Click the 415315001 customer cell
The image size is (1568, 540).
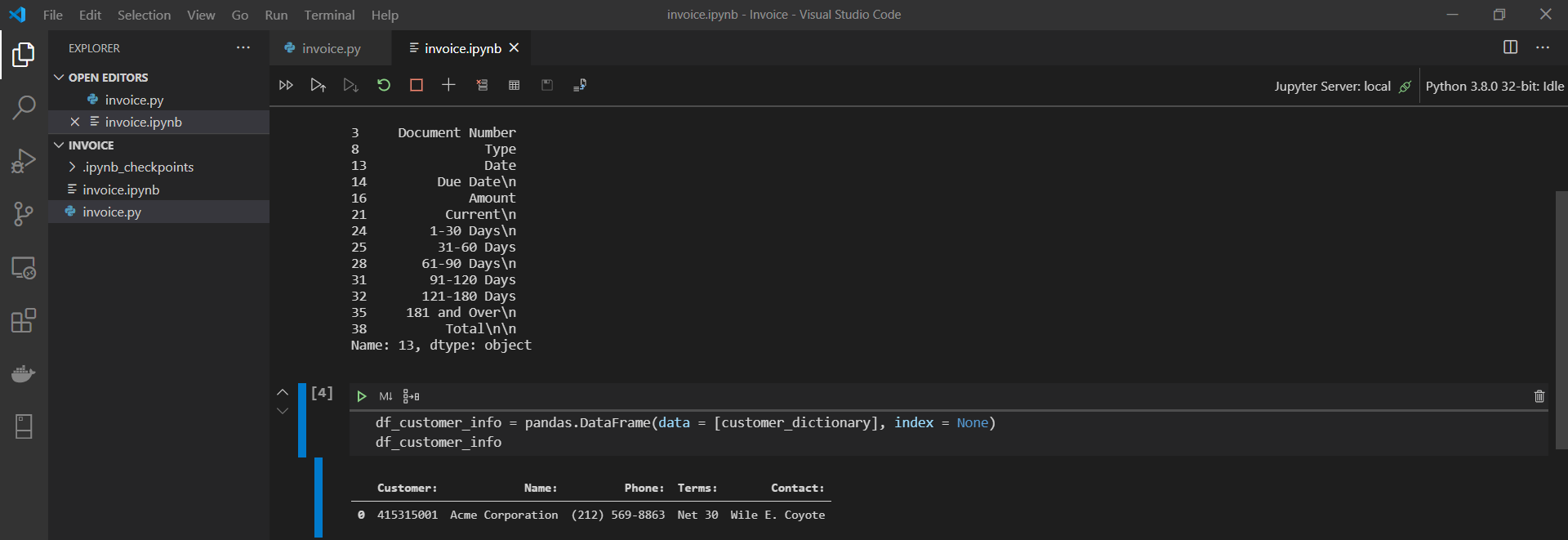click(408, 515)
